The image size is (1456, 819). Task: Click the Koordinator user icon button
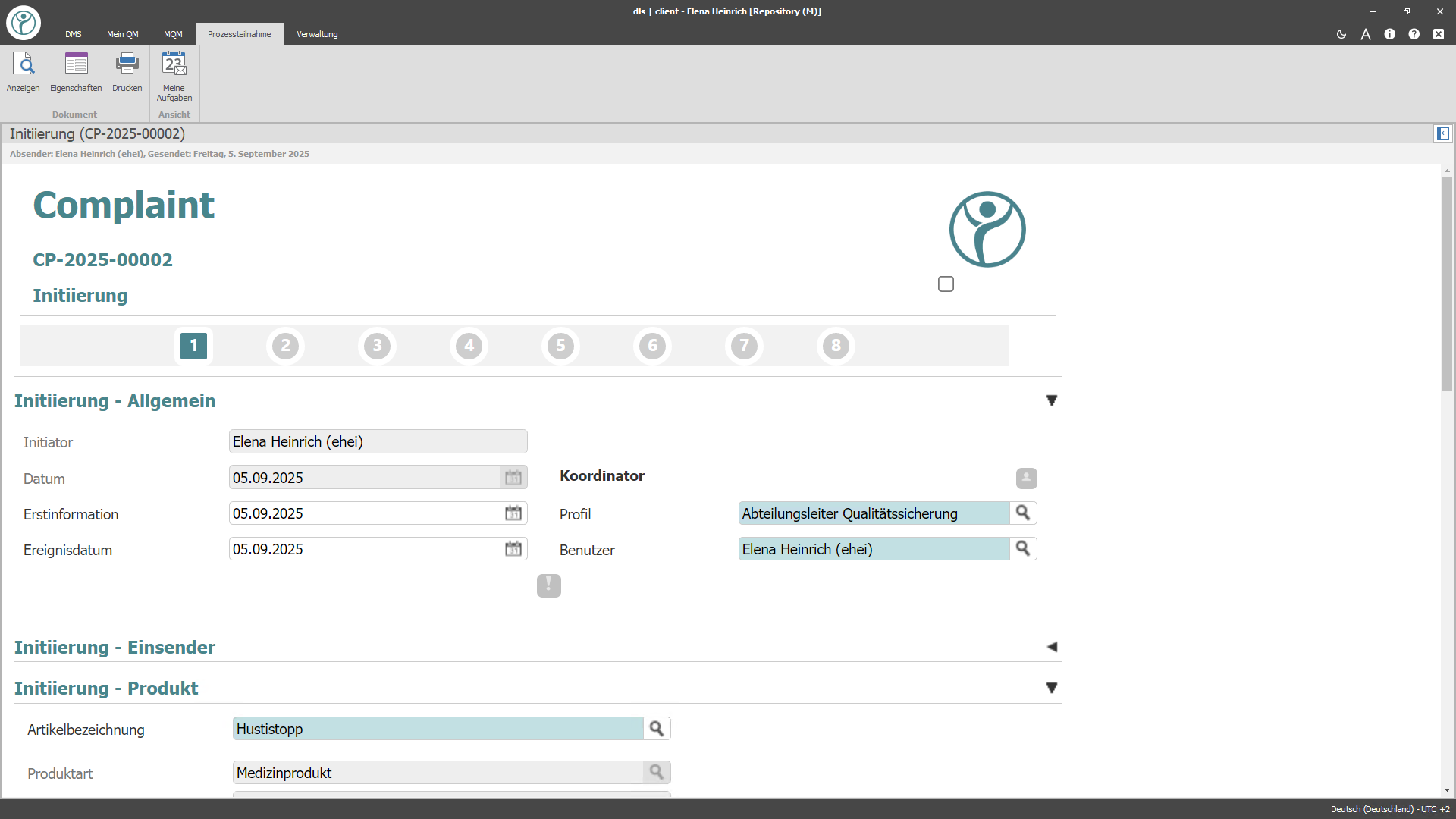click(x=1026, y=478)
